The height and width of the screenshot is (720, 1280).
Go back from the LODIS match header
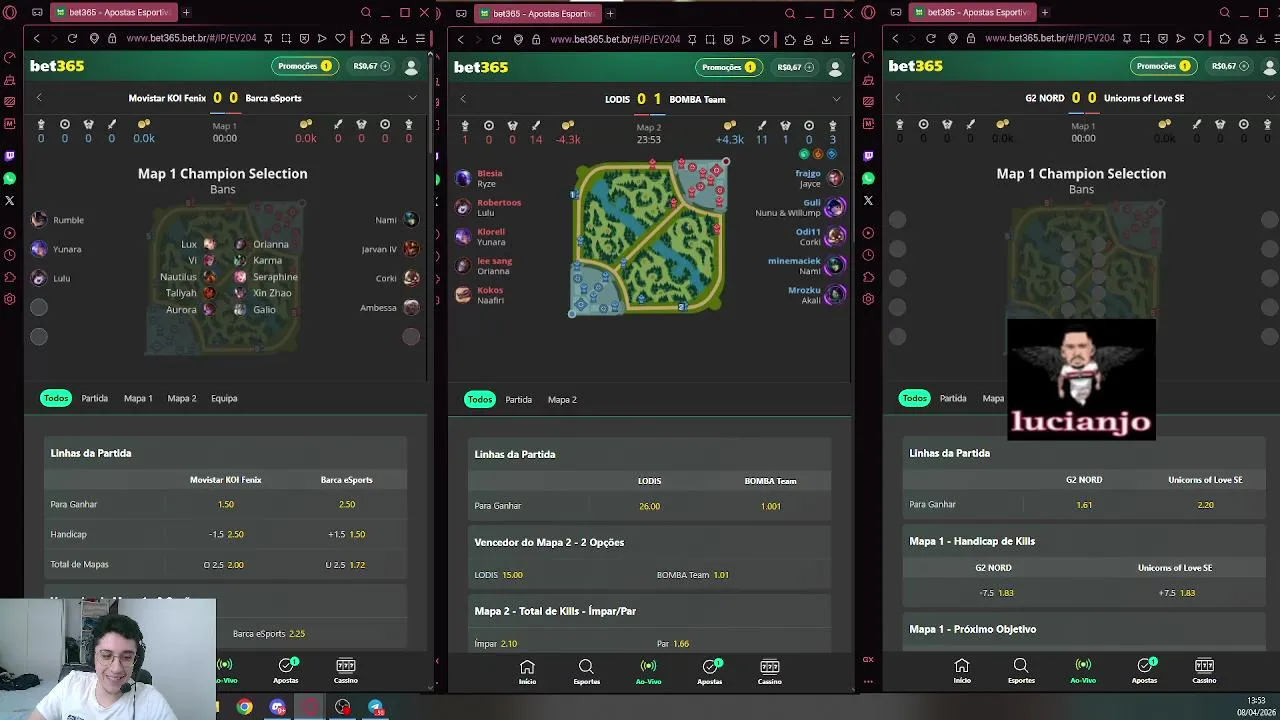tap(463, 99)
